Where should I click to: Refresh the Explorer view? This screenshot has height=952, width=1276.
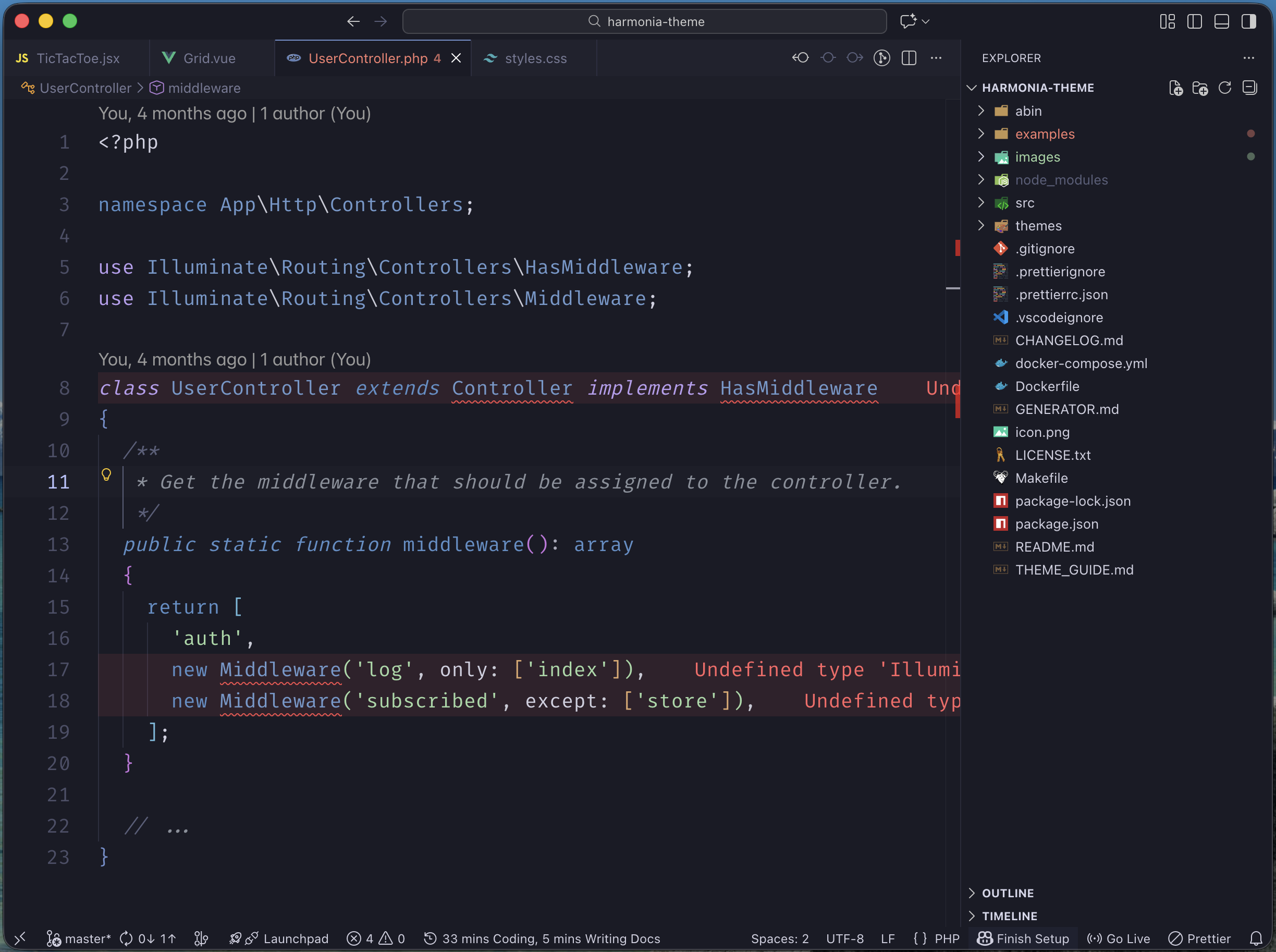pos(1225,88)
